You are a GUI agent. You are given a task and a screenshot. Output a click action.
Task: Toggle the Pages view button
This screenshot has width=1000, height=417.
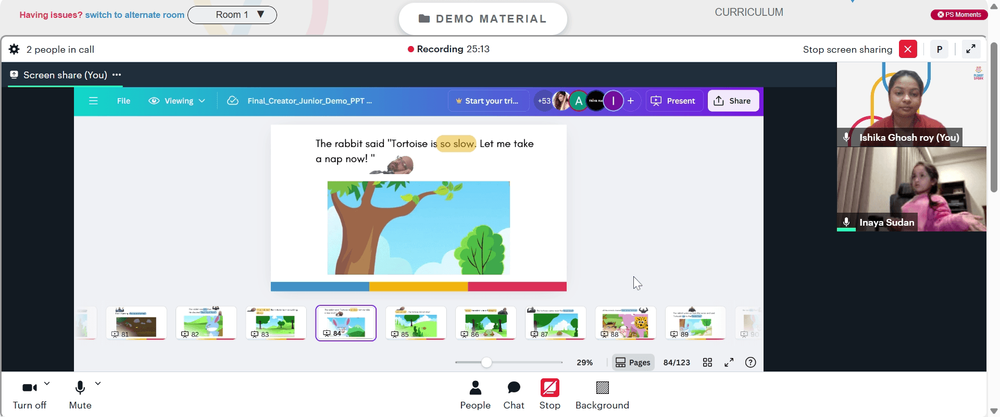pos(633,362)
